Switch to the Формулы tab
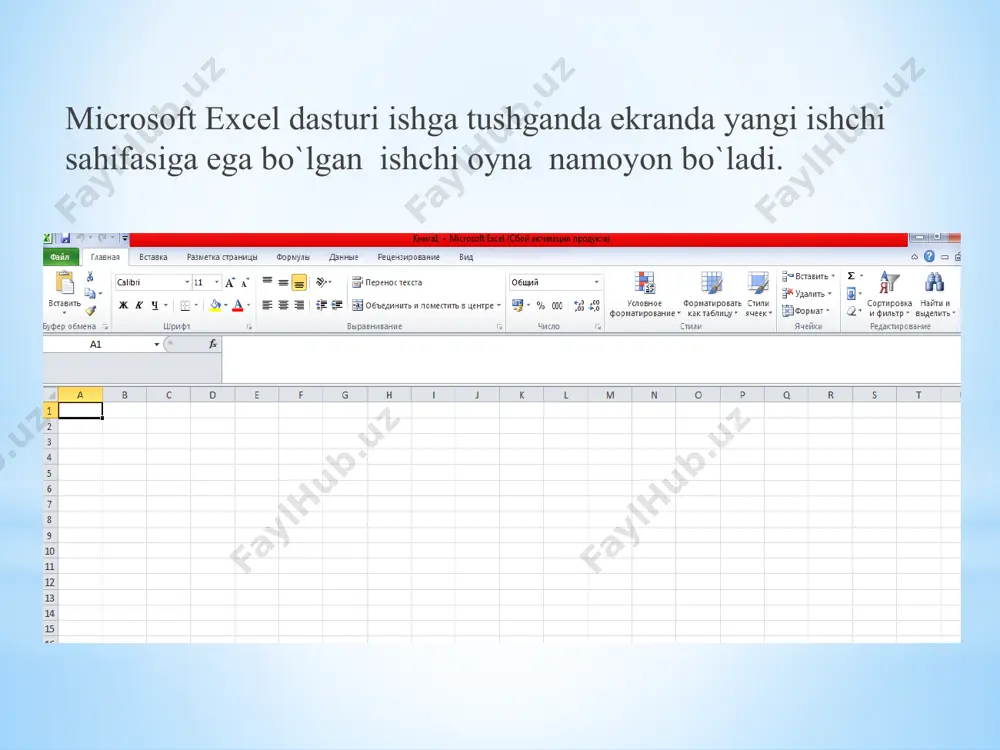 pyautogui.click(x=293, y=257)
